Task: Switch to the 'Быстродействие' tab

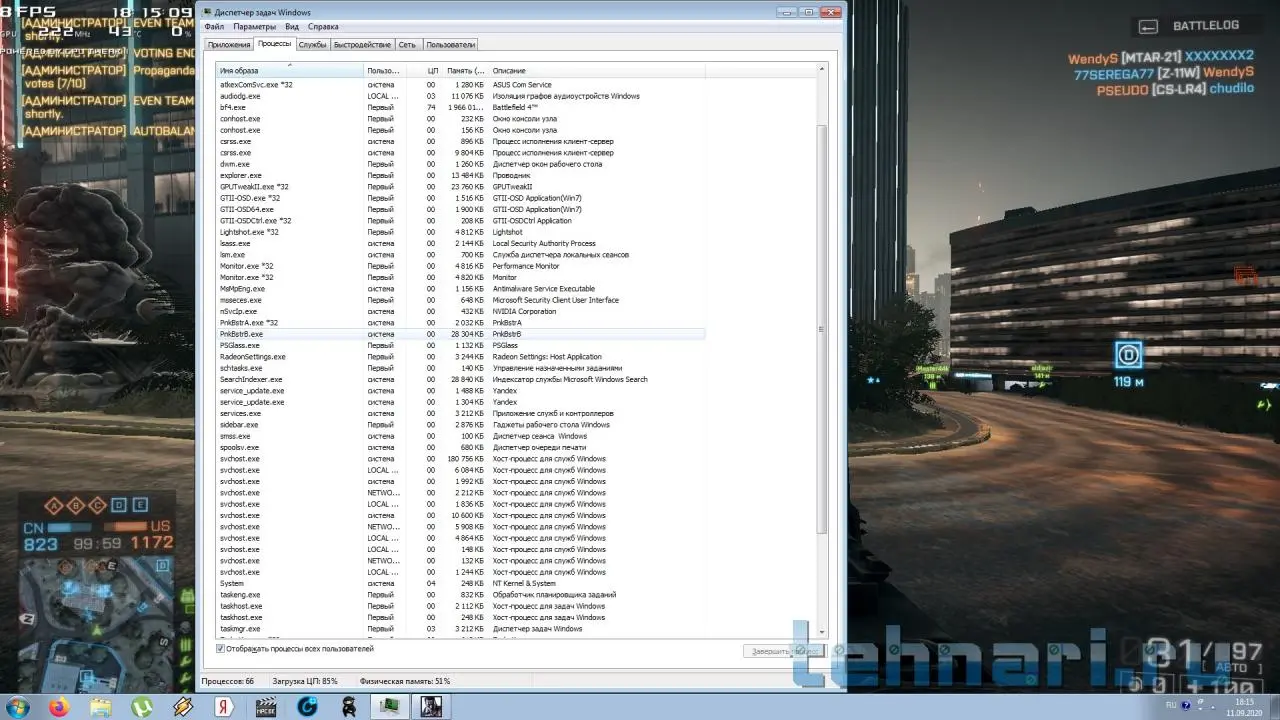Action: pos(362,45)
